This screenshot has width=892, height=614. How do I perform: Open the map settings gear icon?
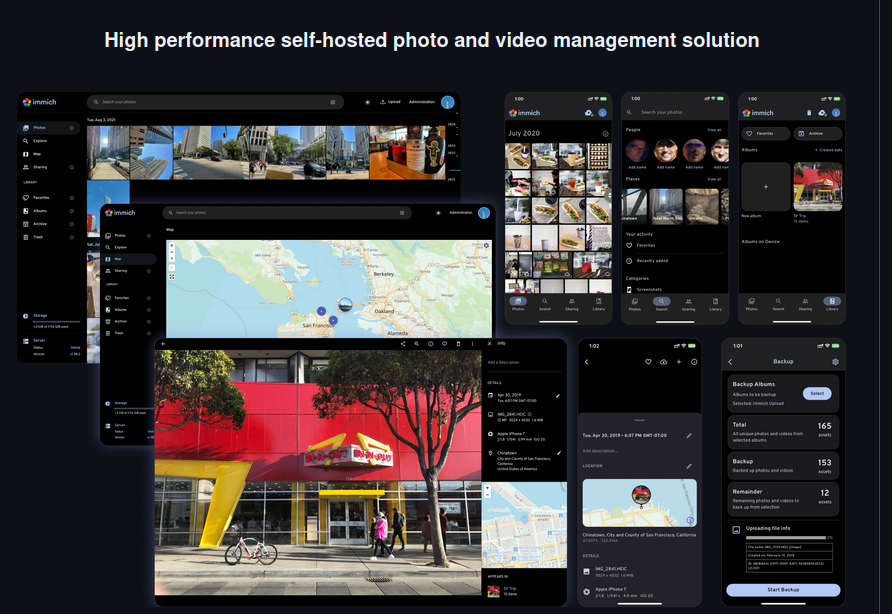point(487,245)
